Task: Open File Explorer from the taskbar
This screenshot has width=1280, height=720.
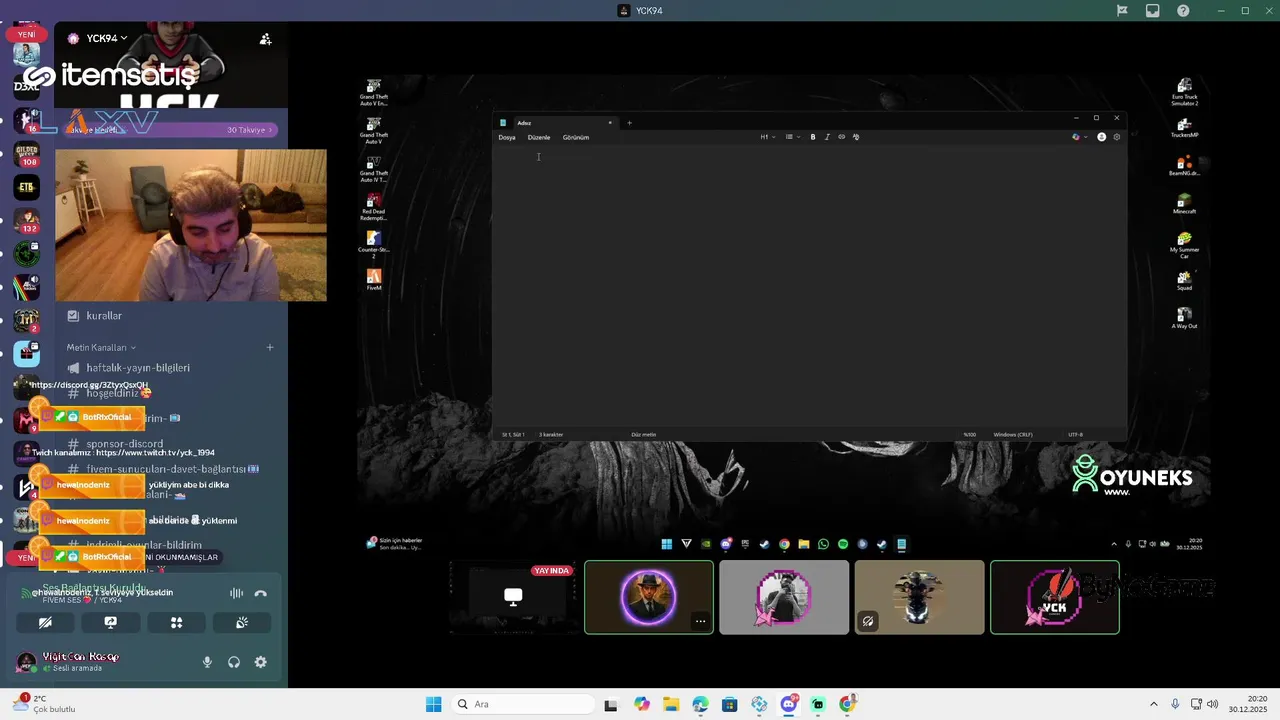Action: pos(671,704)
